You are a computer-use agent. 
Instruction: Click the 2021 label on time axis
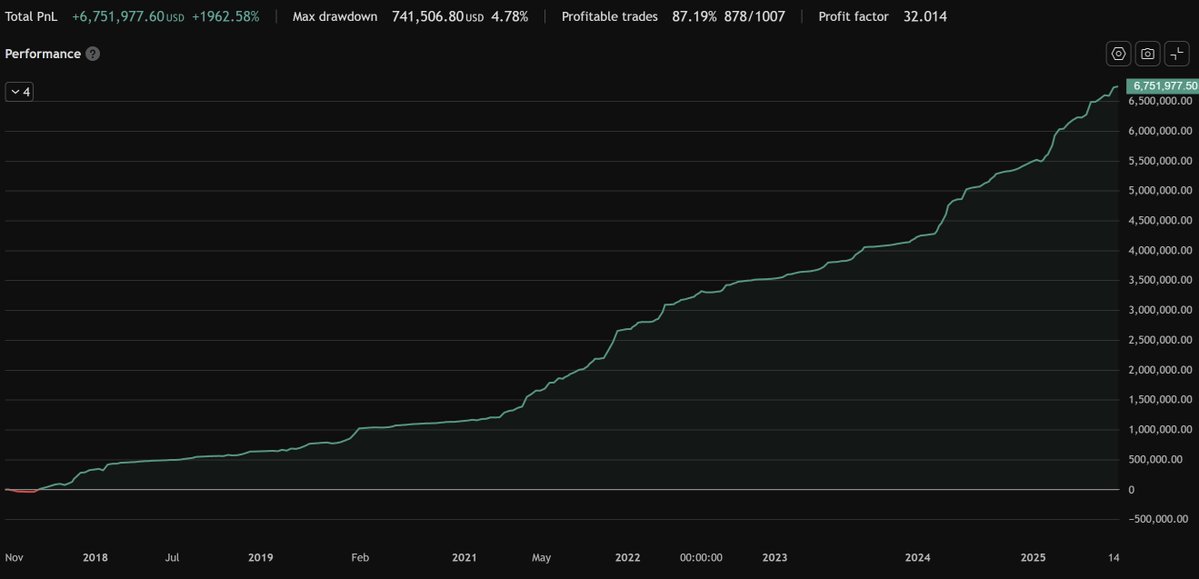click(464, 558)
